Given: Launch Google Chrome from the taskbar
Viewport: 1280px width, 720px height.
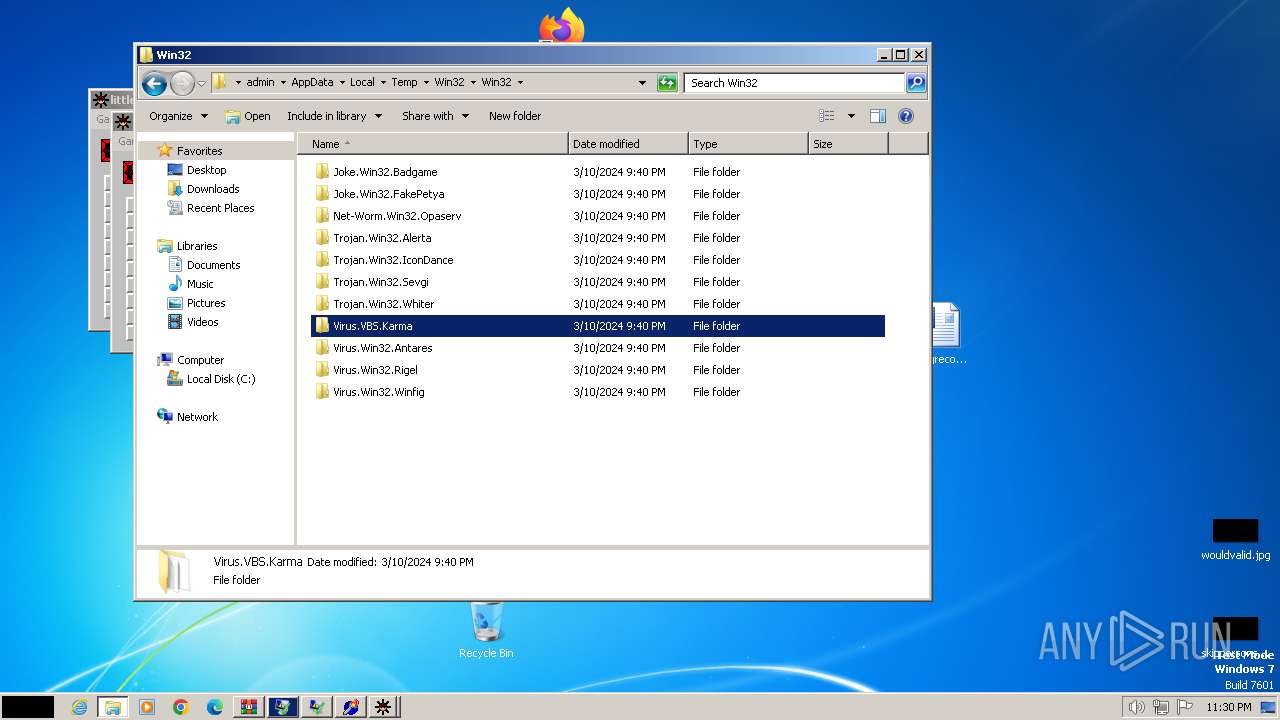Looking at the screenshot, I should (x=181, y=707).
